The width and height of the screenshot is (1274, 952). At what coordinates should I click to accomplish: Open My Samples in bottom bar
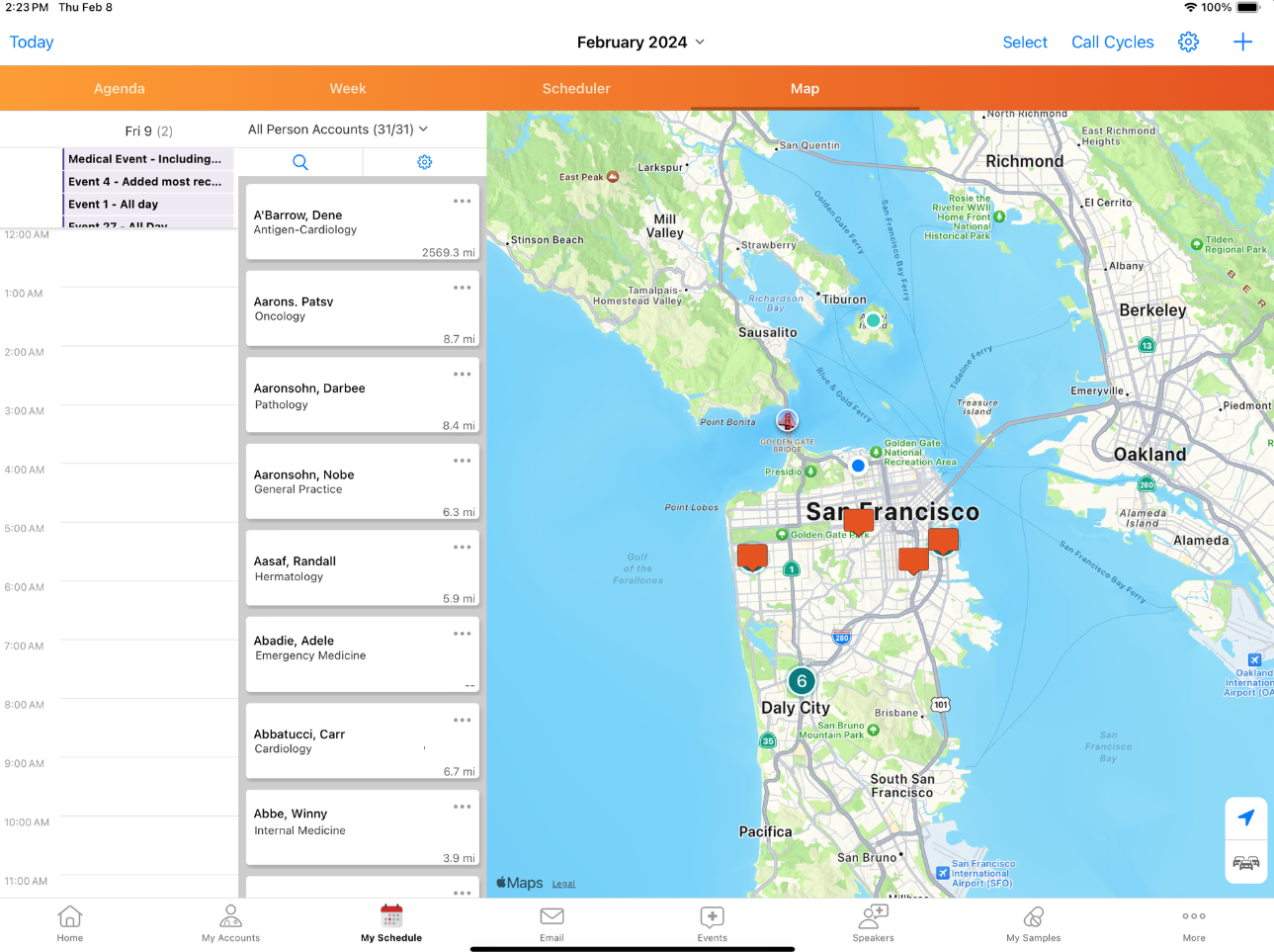pos(1033,923)
